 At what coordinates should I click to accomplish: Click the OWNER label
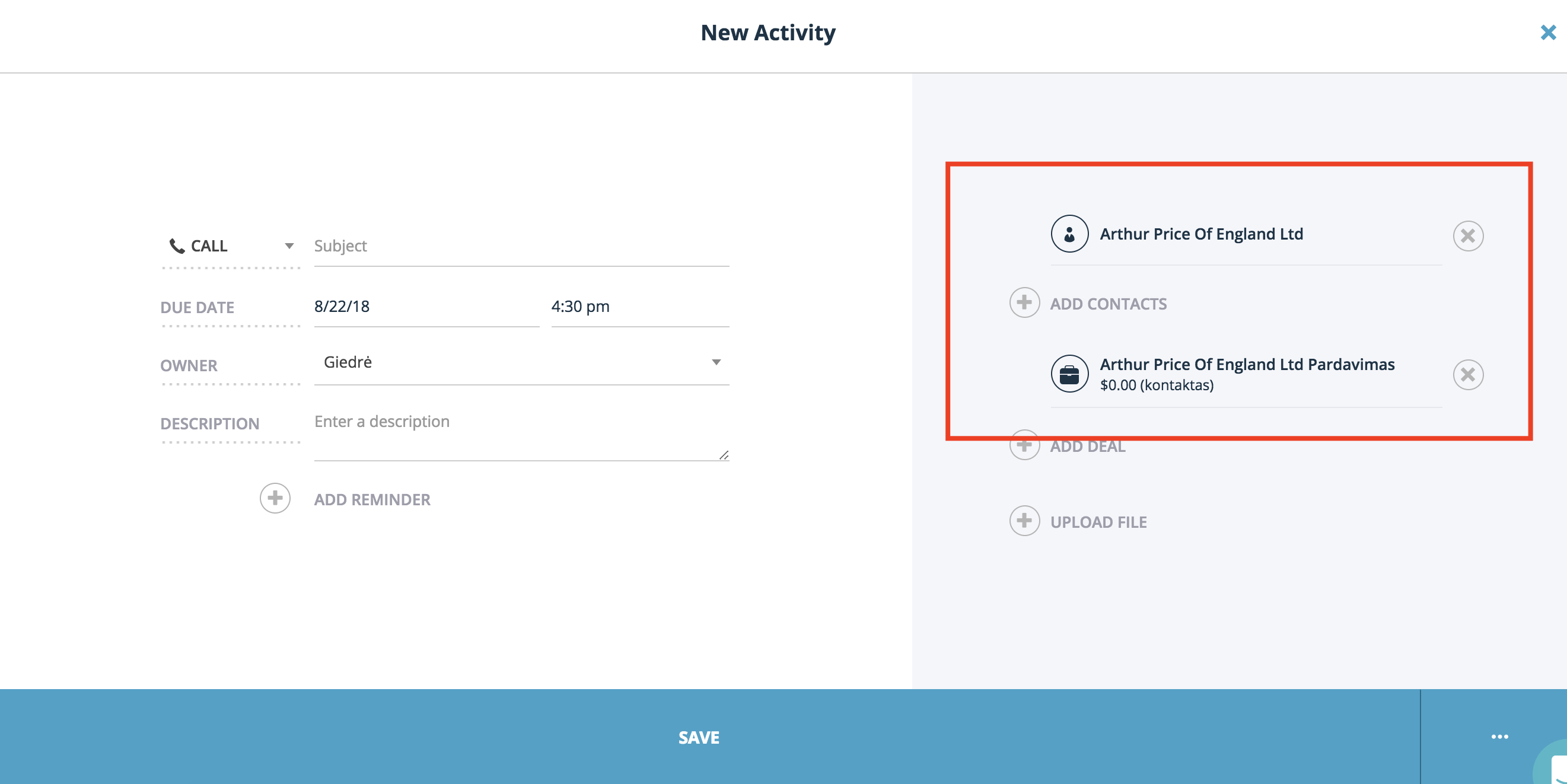189,365
